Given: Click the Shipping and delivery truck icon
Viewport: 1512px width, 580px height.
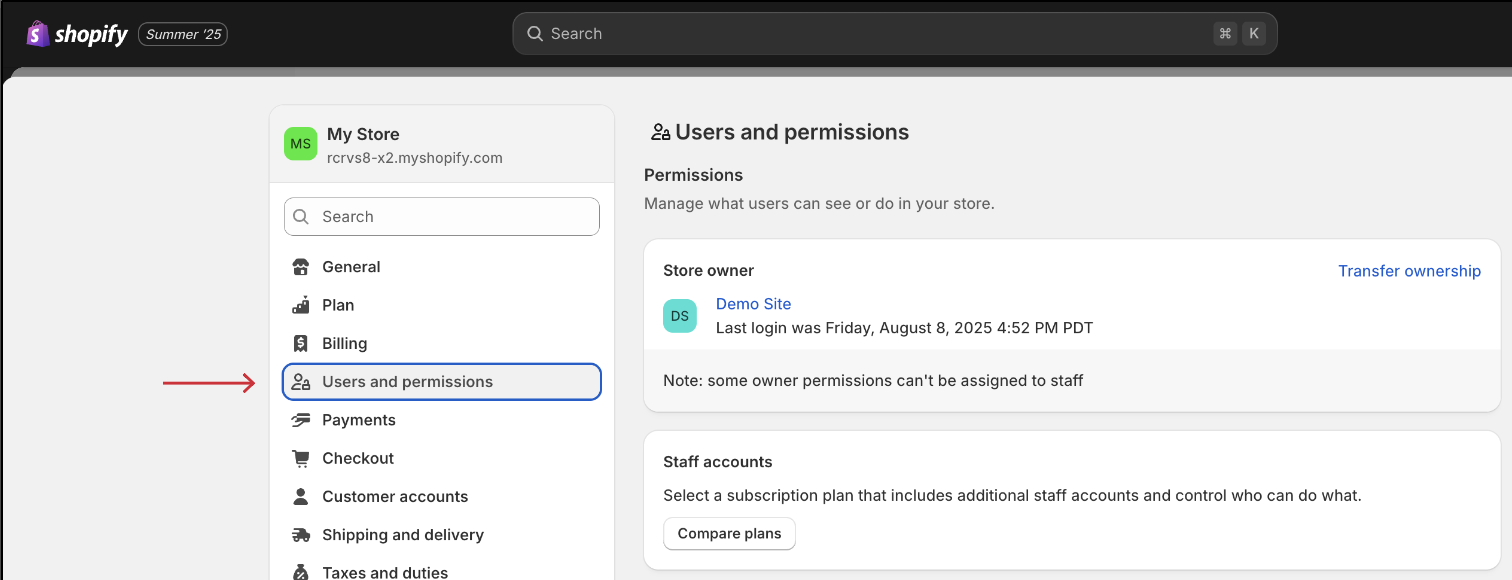Looking at the screenshot, I should pos(301,535).
